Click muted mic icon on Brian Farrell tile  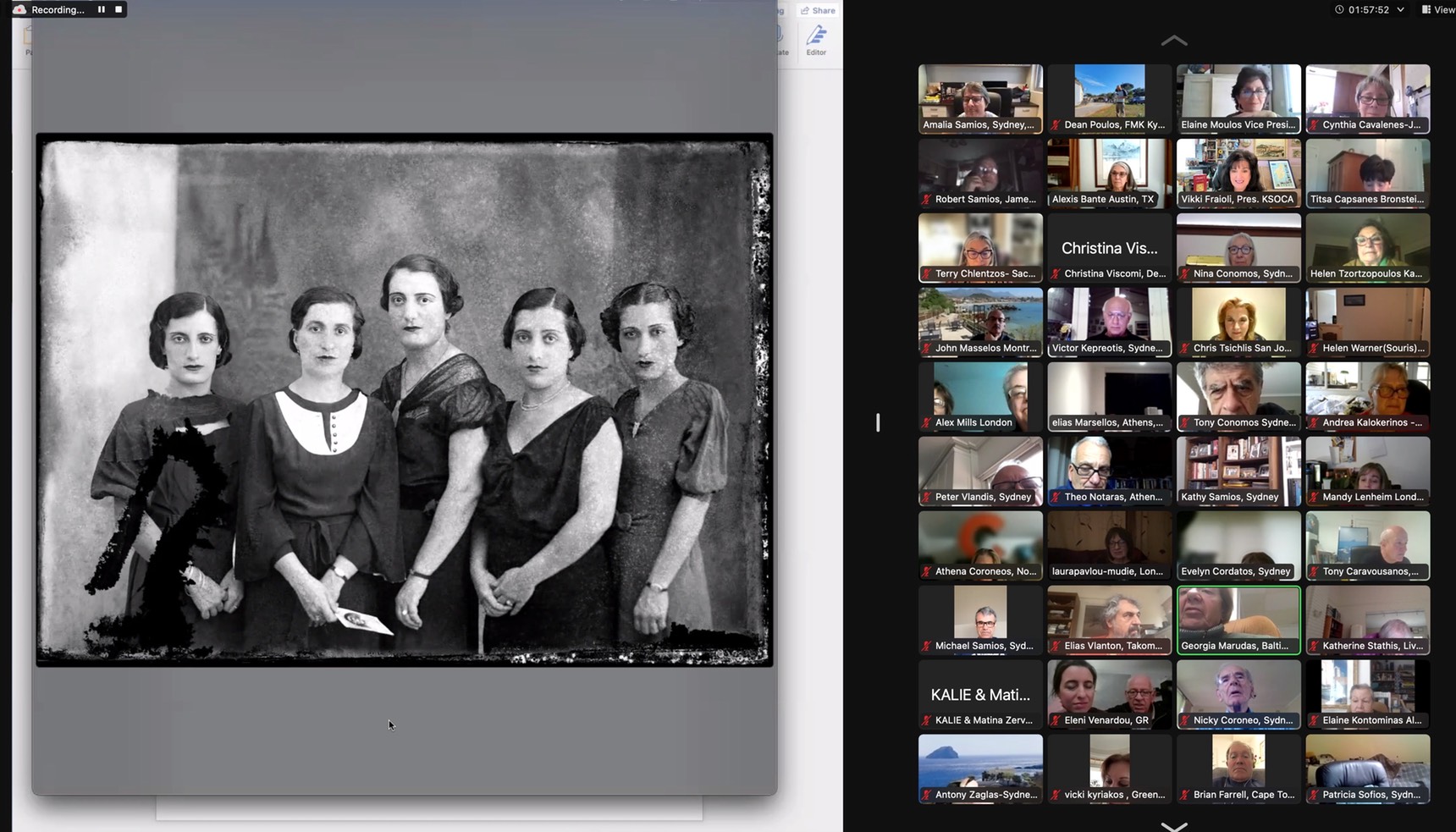click(x=1184, y=795)
